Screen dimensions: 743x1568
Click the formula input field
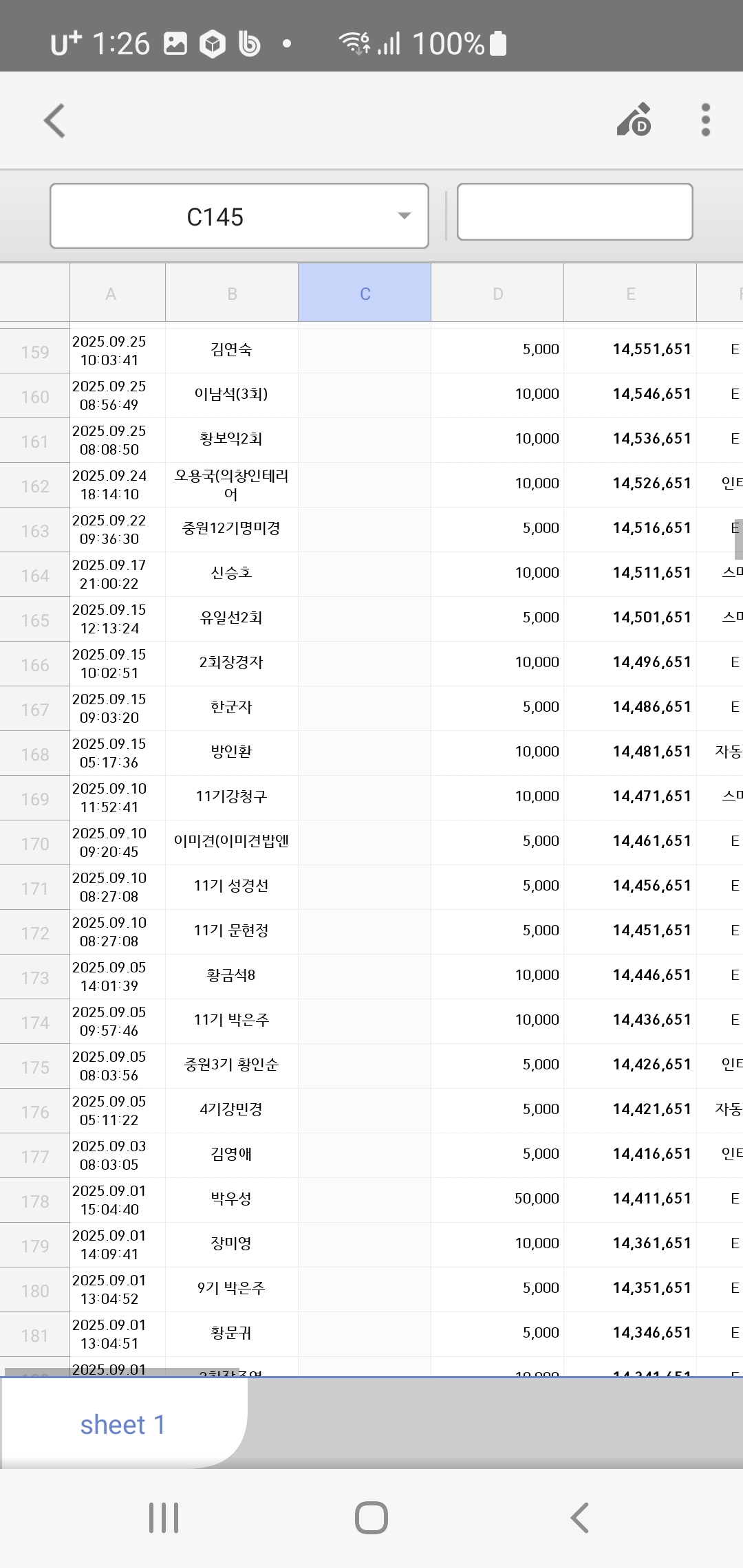tap(574, 212)
